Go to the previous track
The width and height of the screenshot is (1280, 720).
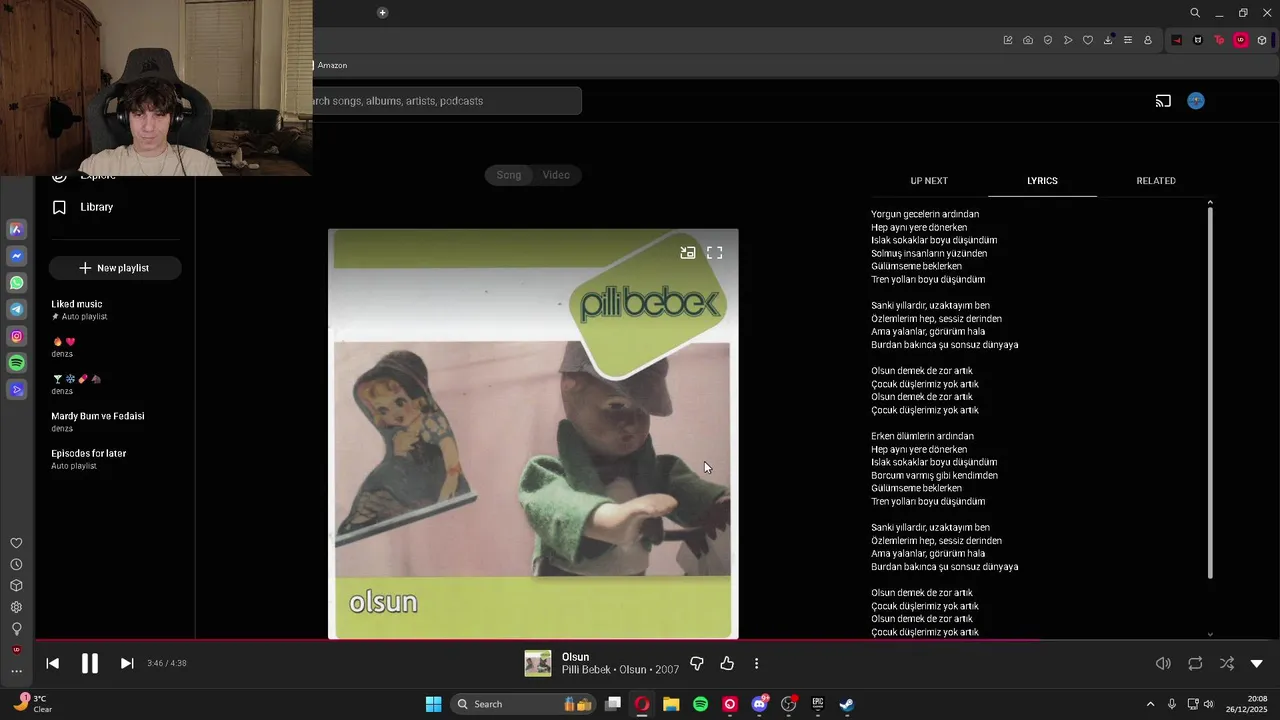click(x=53, y=663)
